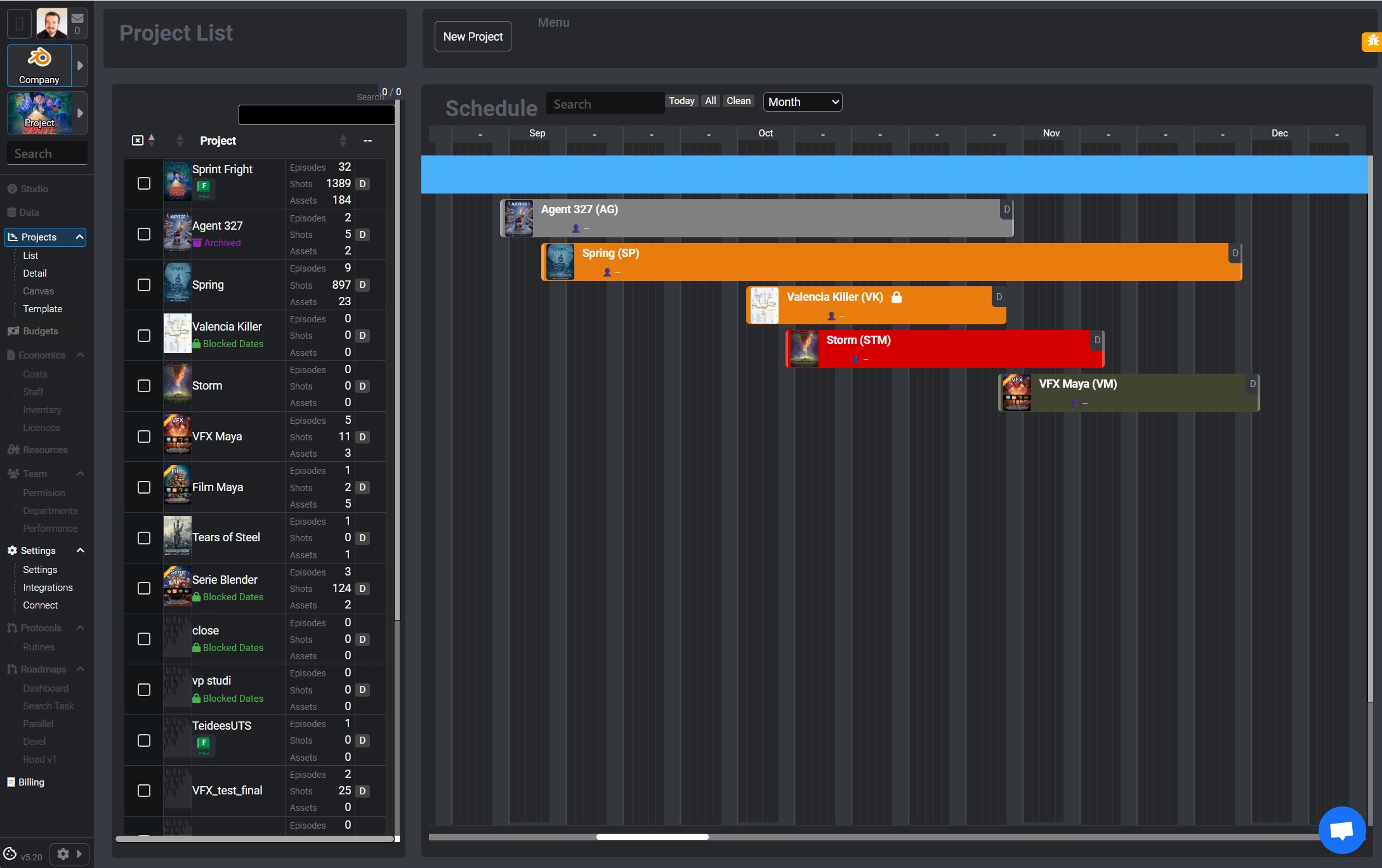Viewport: 1382px width, 868px height.
Task: Click the green F flow badge under Sprint Fright
Action: point(204,187)
